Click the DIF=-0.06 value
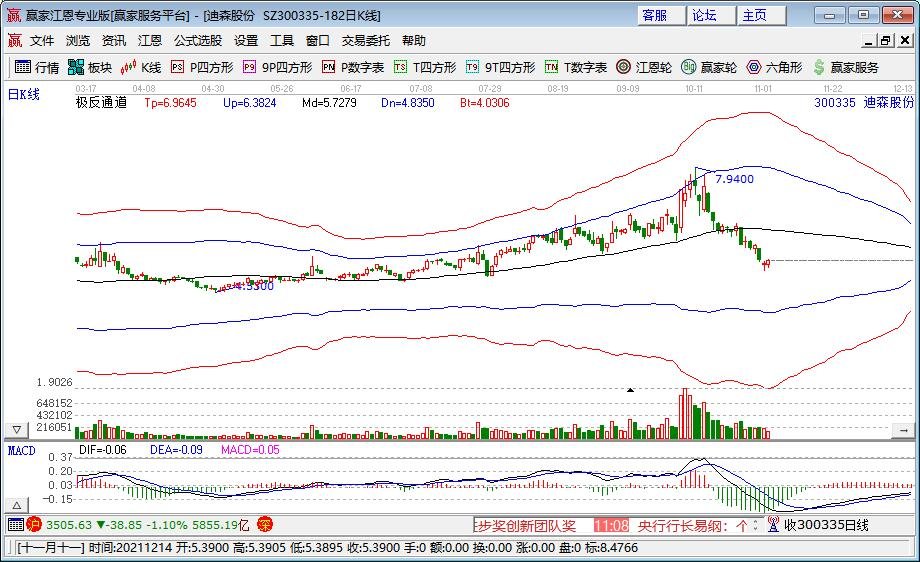 click(x=103, y=450)
